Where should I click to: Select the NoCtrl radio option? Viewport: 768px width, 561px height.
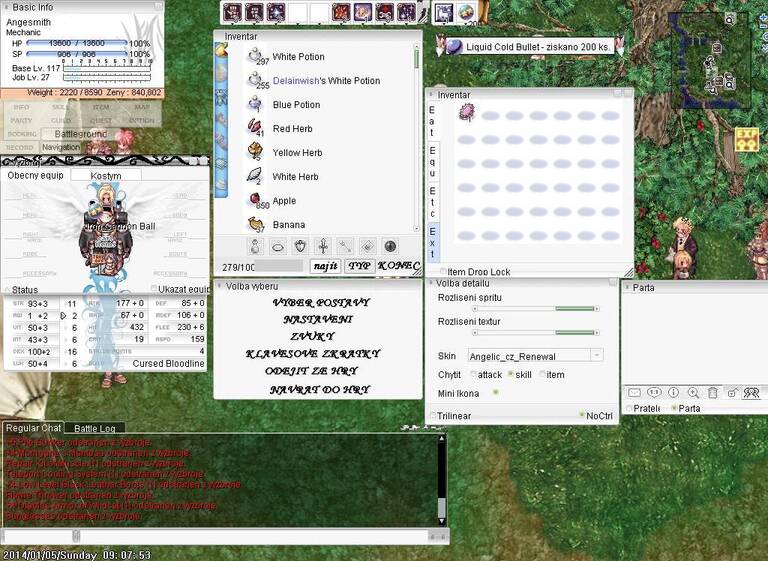coord(581,415)
